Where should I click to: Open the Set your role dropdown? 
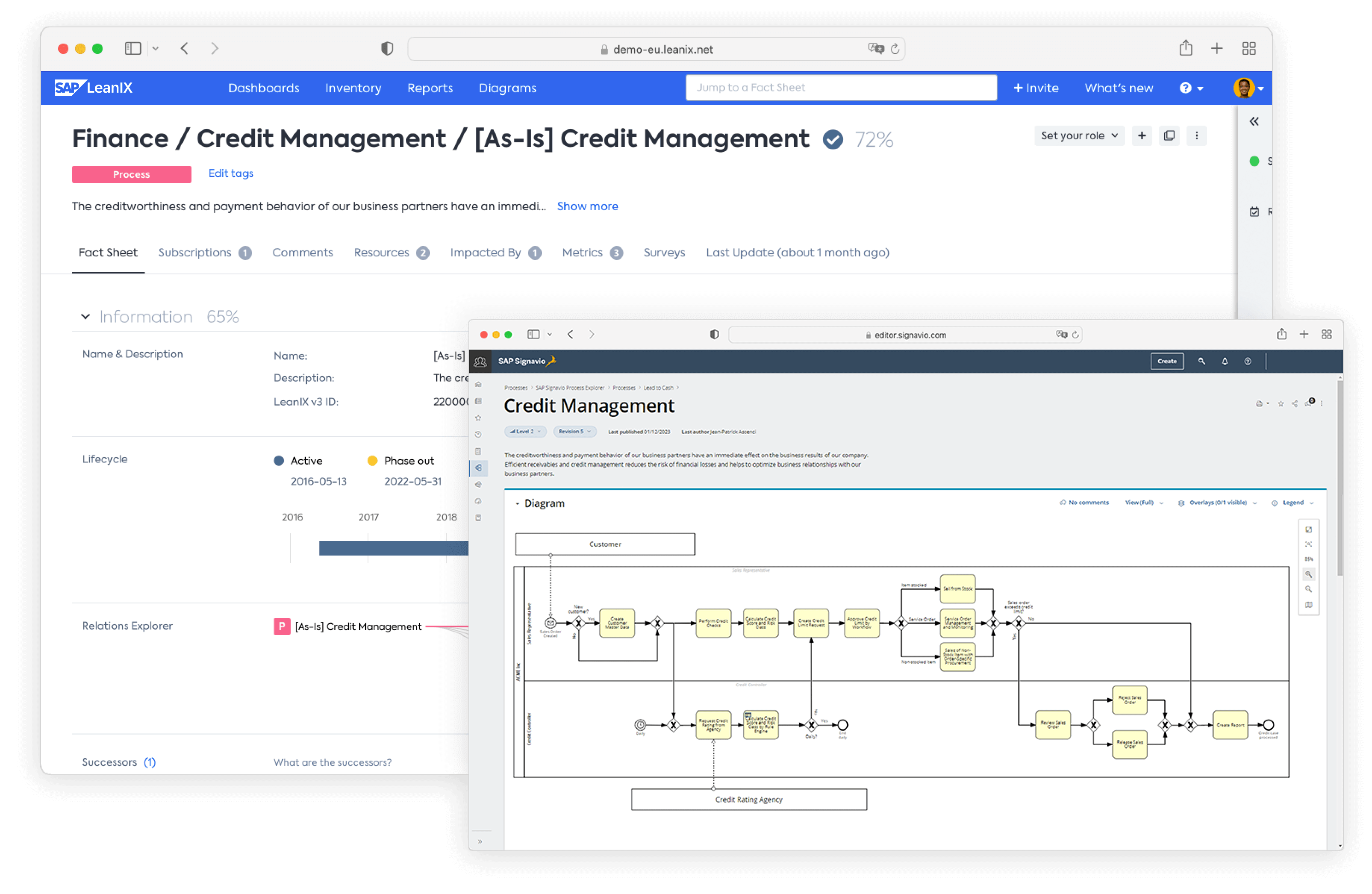pyautogui.click(x=1078, y=135)
